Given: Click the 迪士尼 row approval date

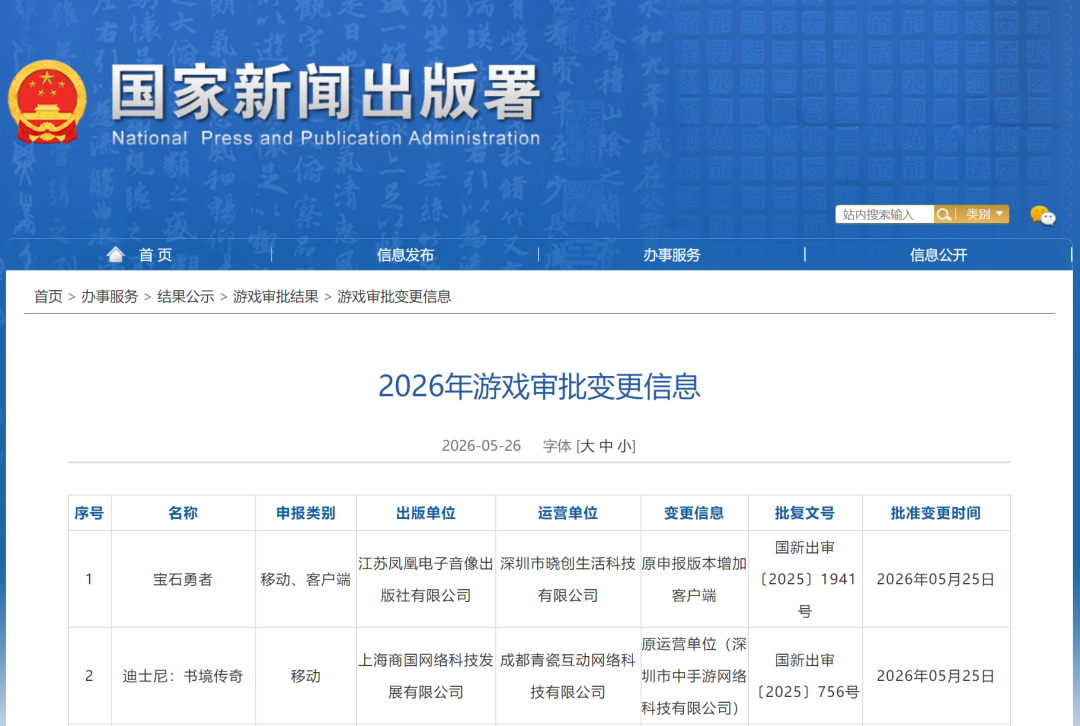Looking at the screenshot, I should point(935,676).
